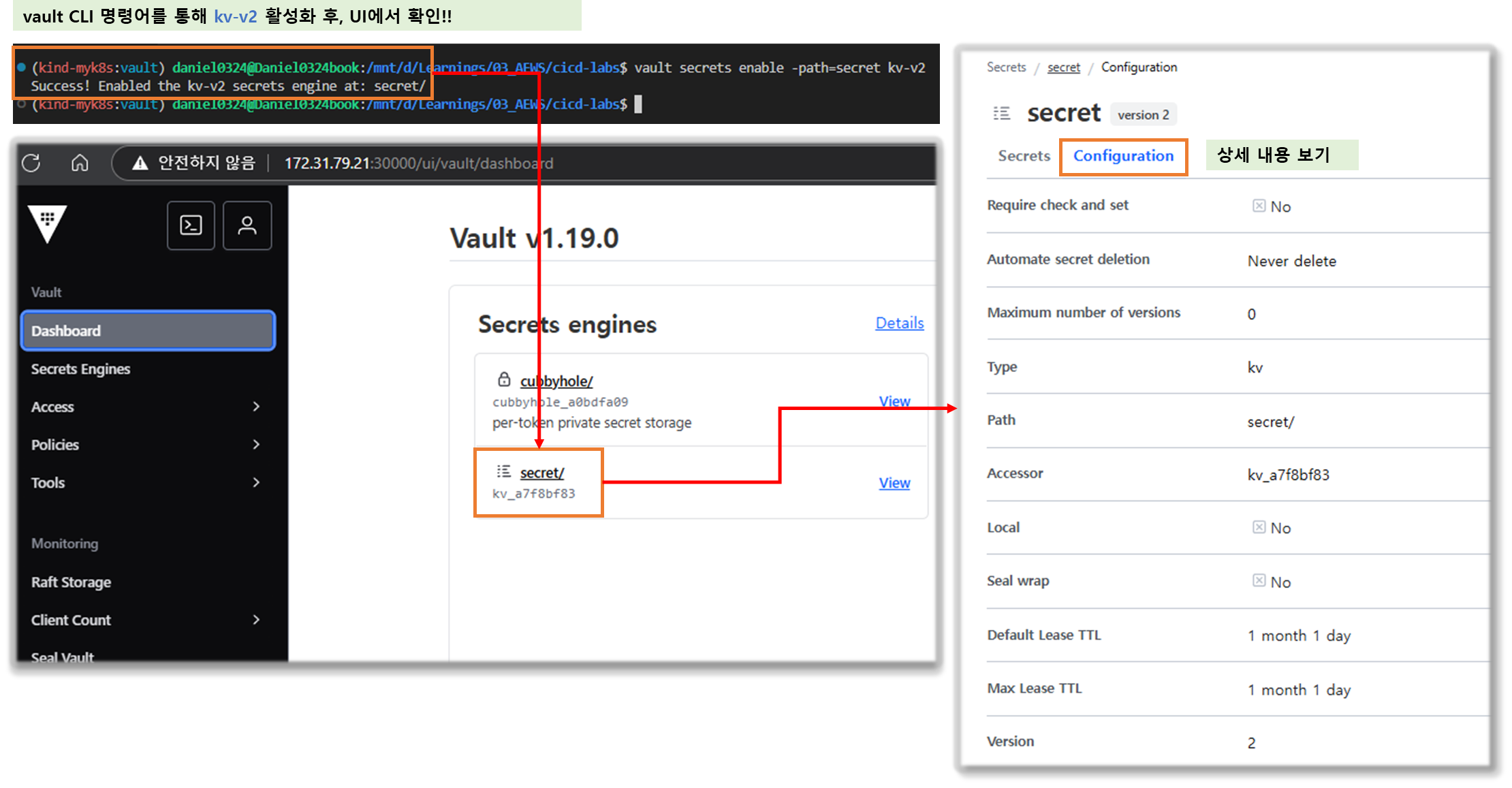1512x788 pixels.
Task: Click the Max Lease TTL value
Action: 1299,690
